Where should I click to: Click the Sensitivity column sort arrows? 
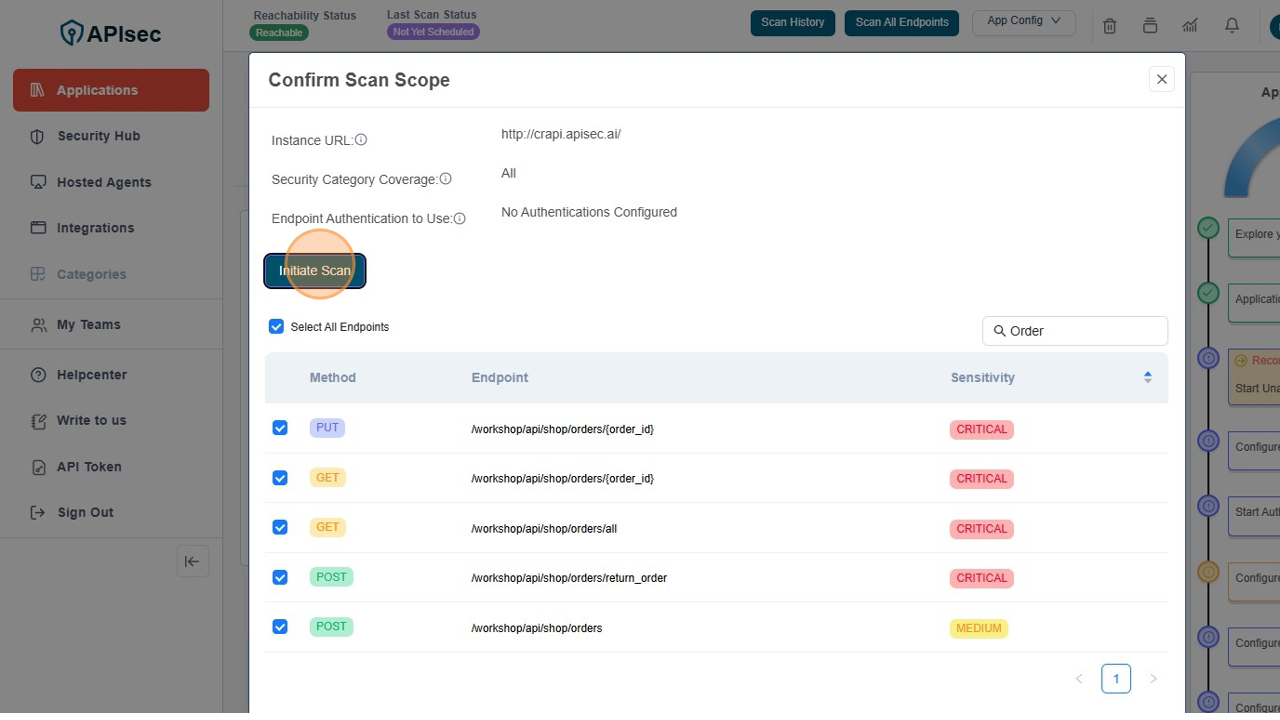[x=1147, y=377]
